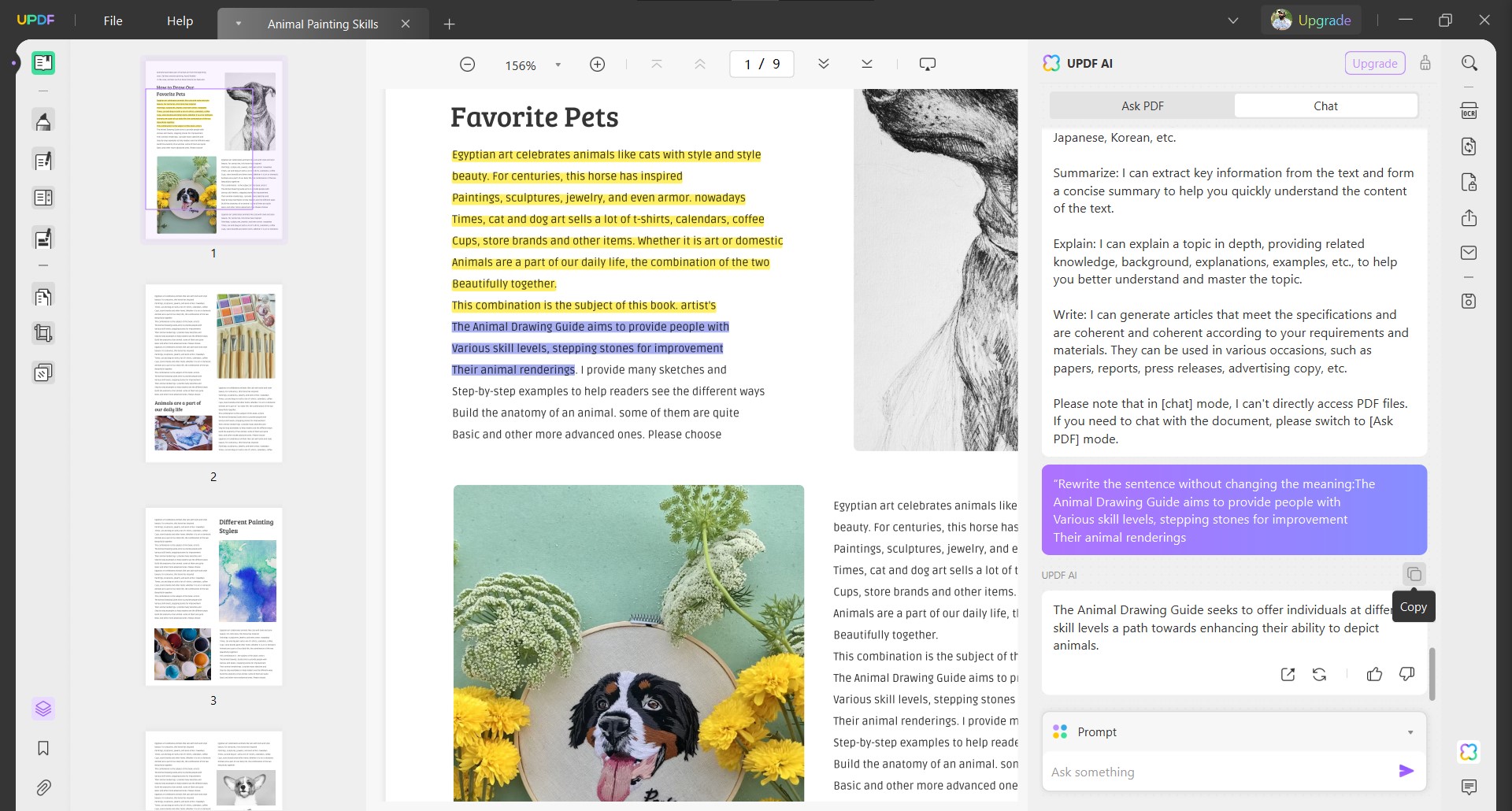Copy the AI rewritten sentence response
This screenshot has width=1512, height=811.
(x=1414, y=574)
